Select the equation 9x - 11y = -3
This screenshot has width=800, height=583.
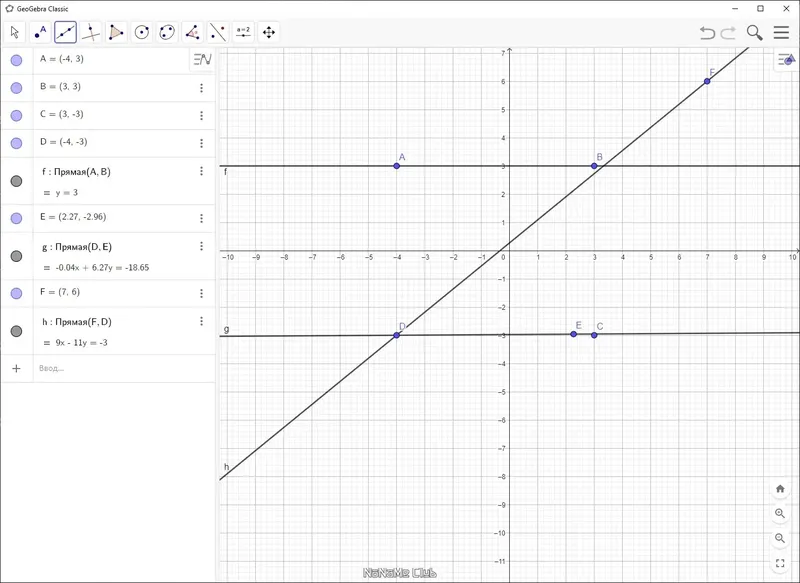[x=82, y=343]
